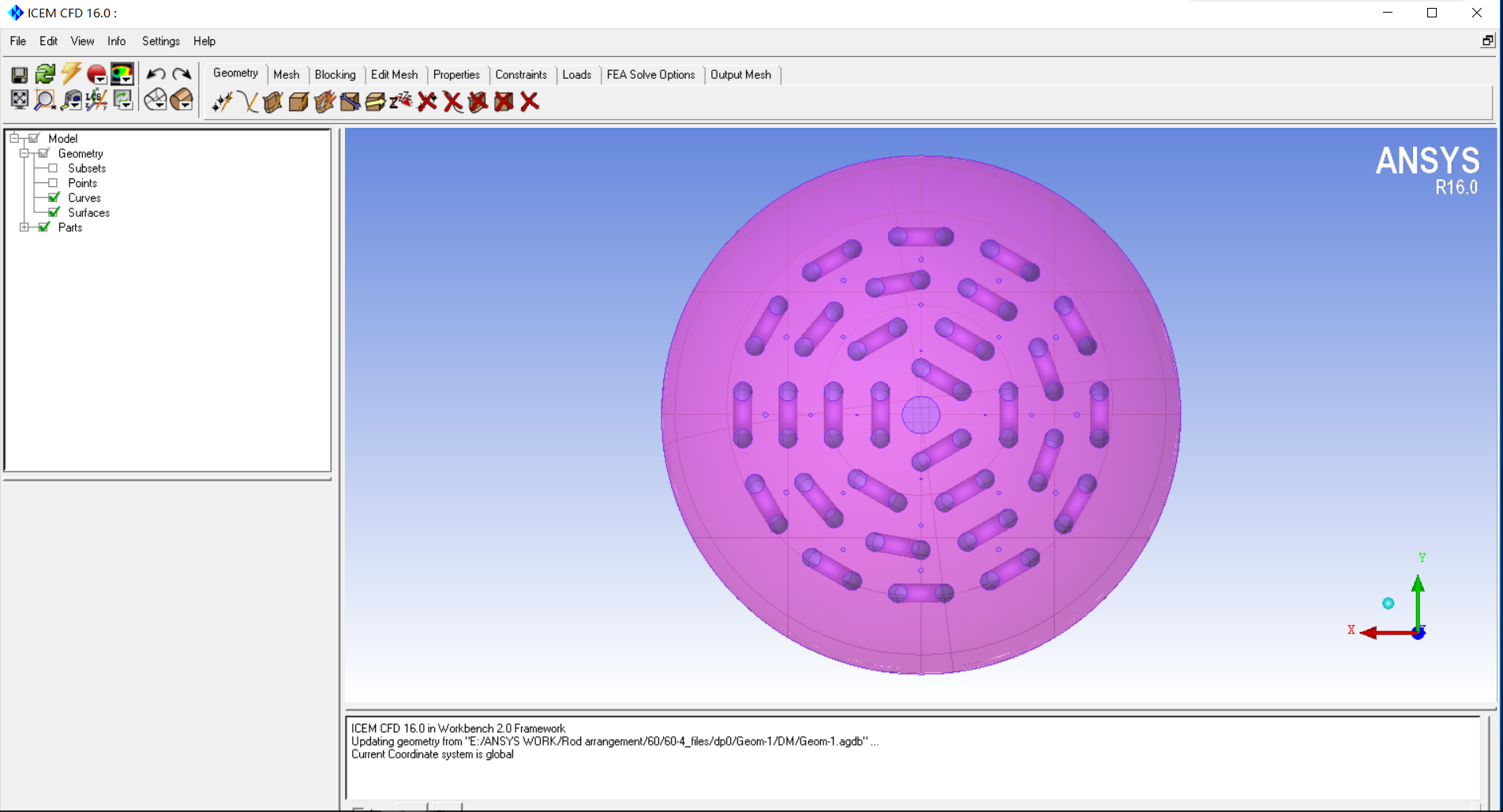Select the Create Point tool
This screenshot has height=812, width=1503.
[x=222, y=102]
